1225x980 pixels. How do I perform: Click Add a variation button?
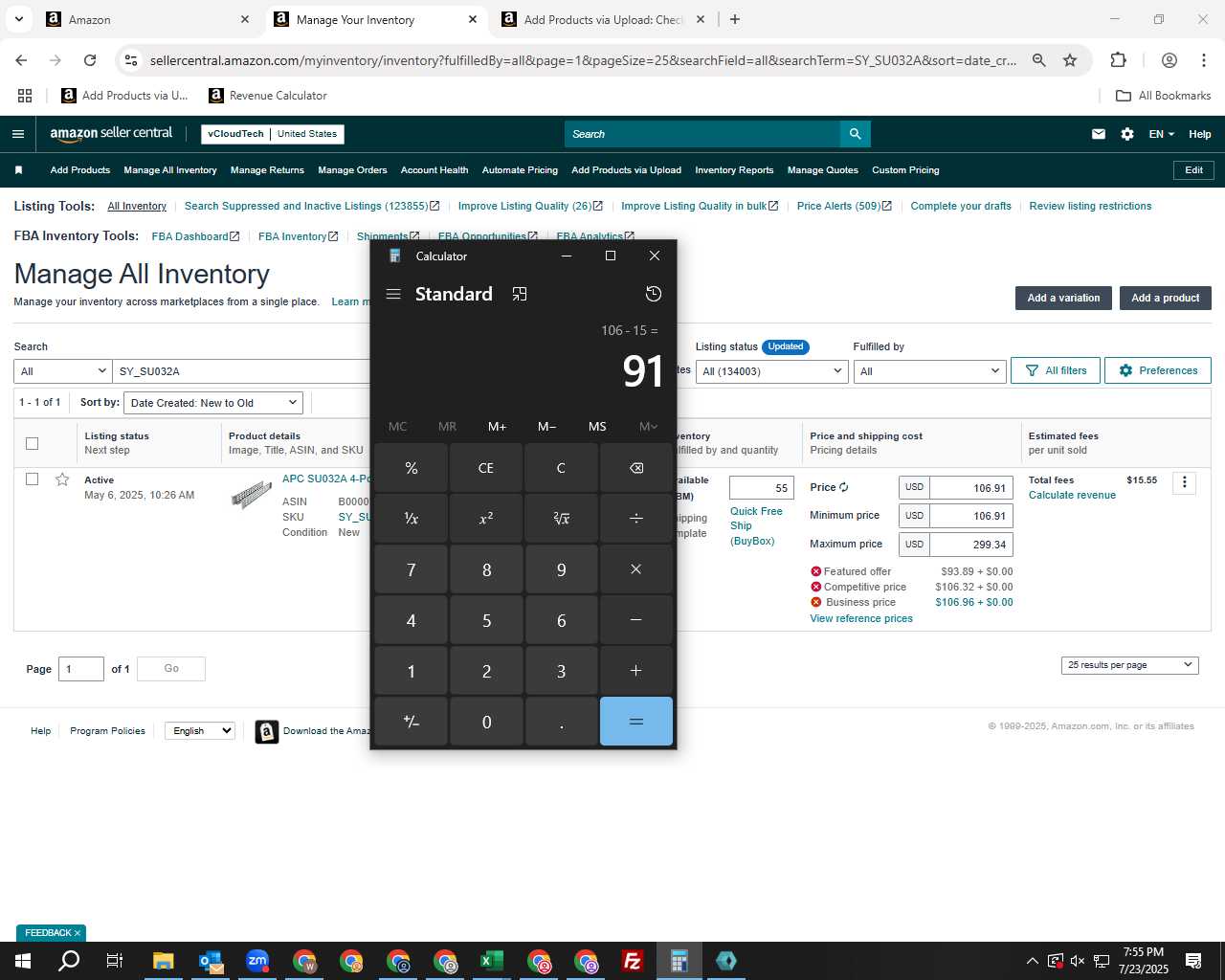(x=1063, y=298)
